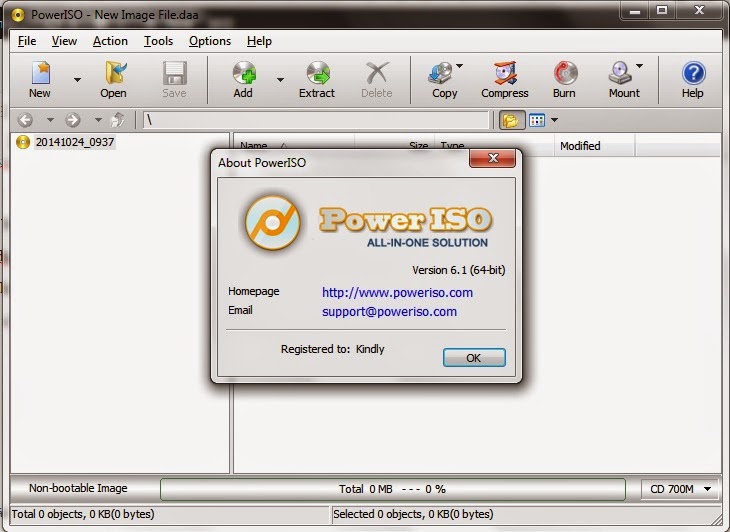The width and height of the screenshot is (730, 532).
Task: Click OK in About PowerISO dialog
Action: pos(474,357)
